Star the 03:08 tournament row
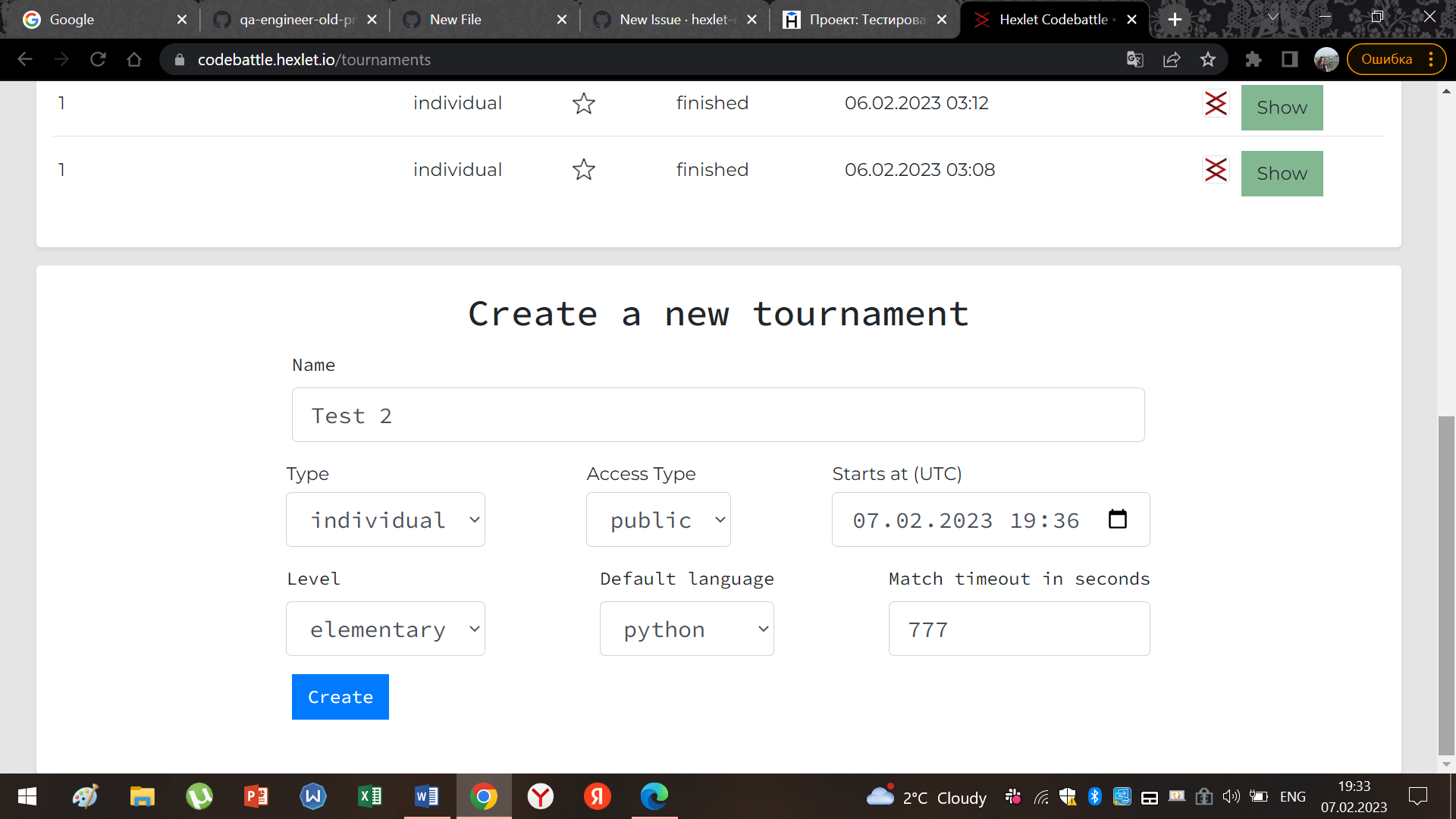 583,169
